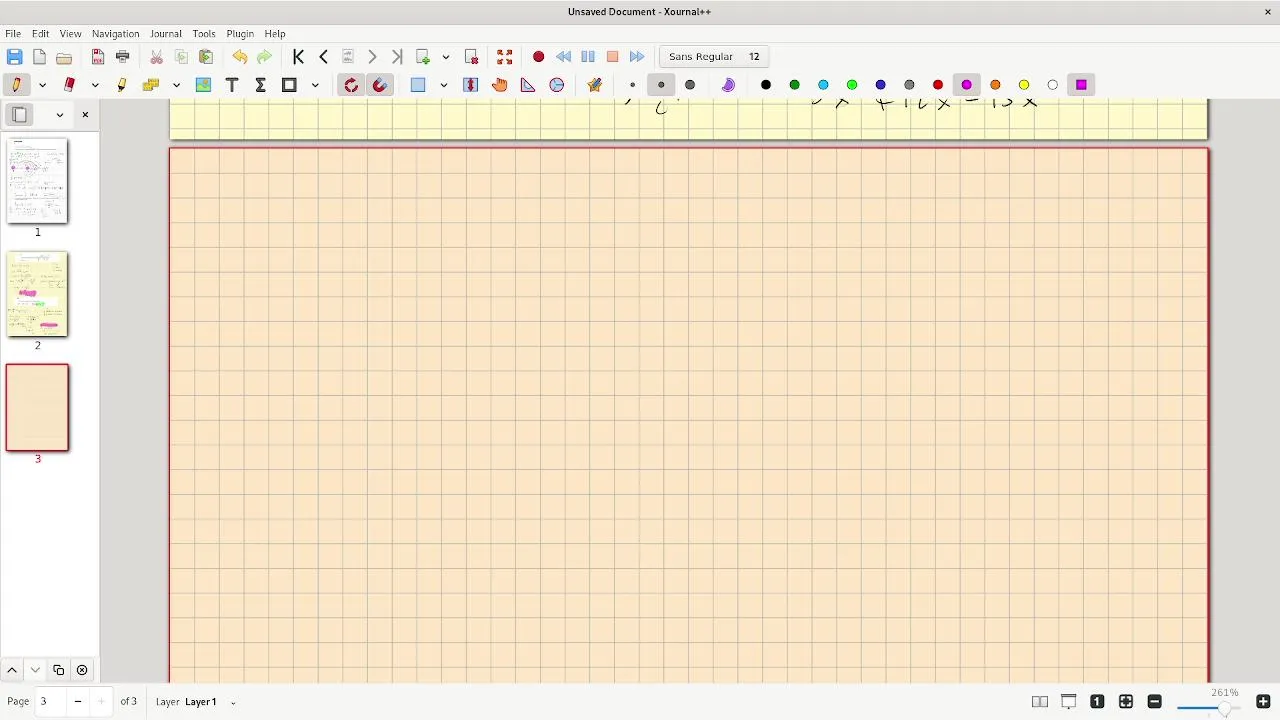Go to next page
The image size is (1280, 720).
pos(372,57)
